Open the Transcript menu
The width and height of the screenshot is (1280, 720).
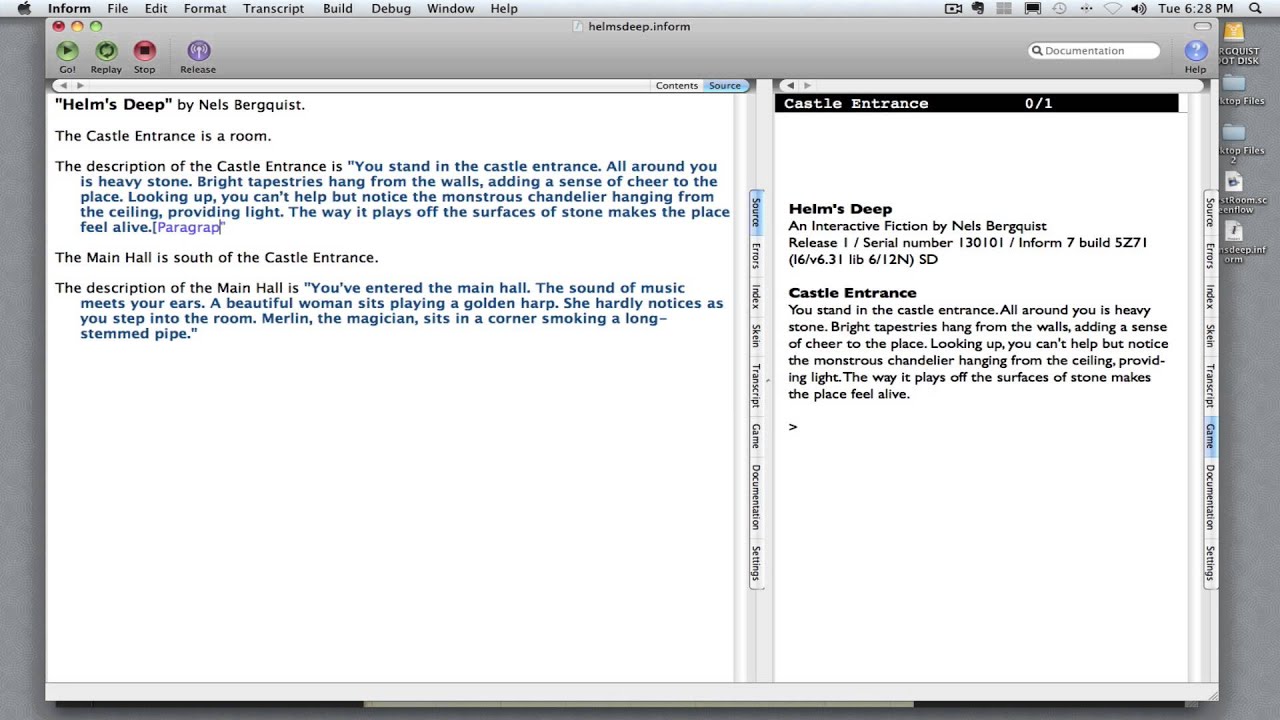273,8
